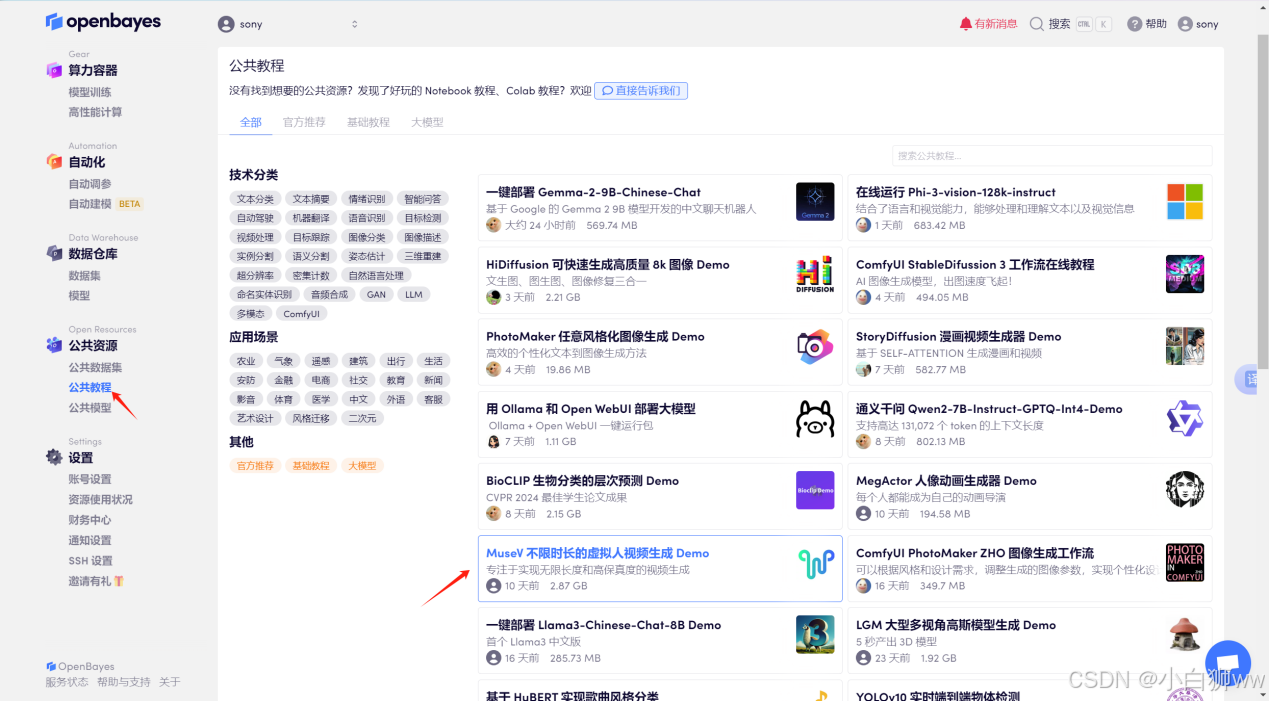Select the GAN tag
The image size is (1269, 701).
pos(376,294)
